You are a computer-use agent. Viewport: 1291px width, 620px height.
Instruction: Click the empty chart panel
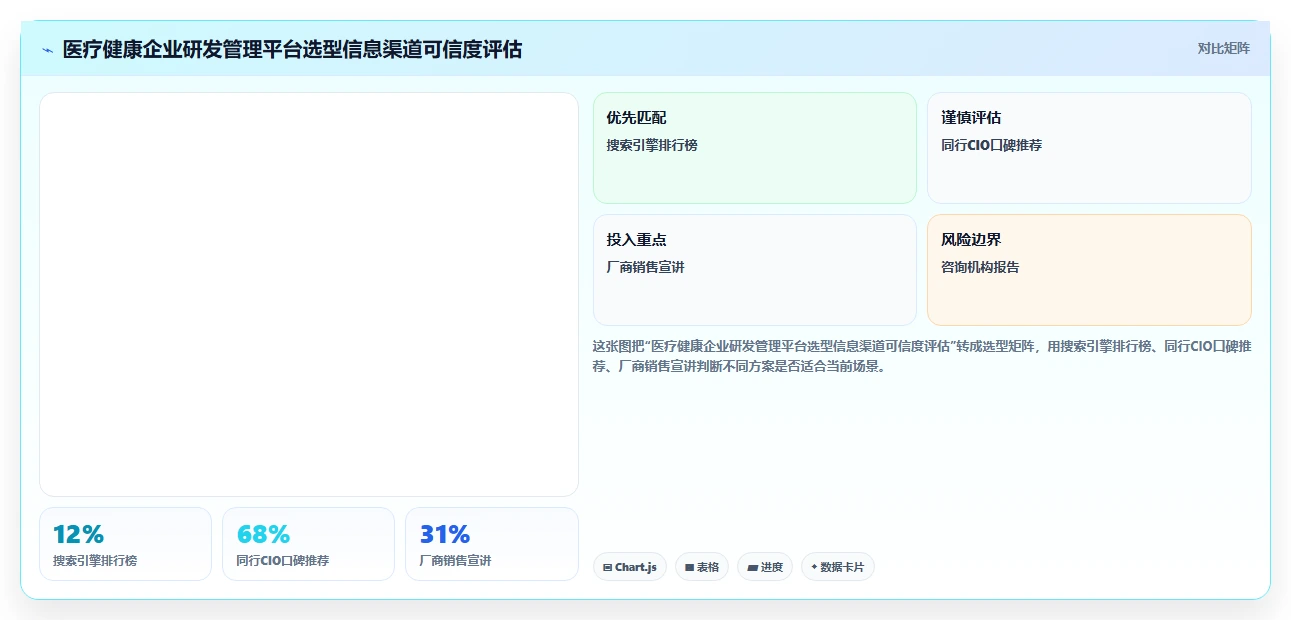pos(309,294)
